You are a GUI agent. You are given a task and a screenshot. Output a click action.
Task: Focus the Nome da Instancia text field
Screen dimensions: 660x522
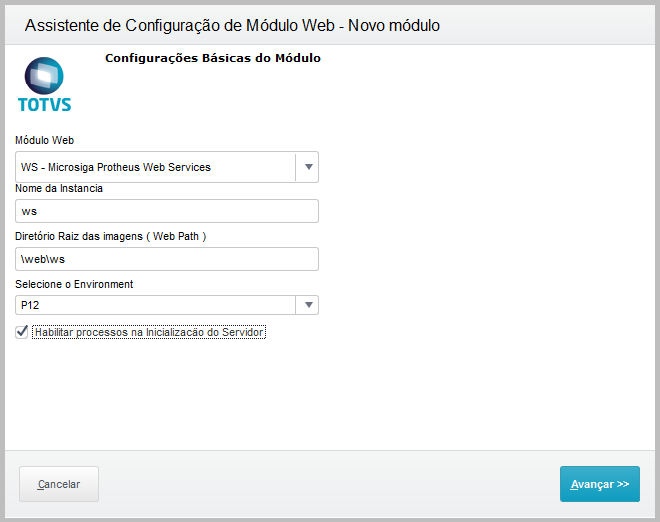point(167,211)
